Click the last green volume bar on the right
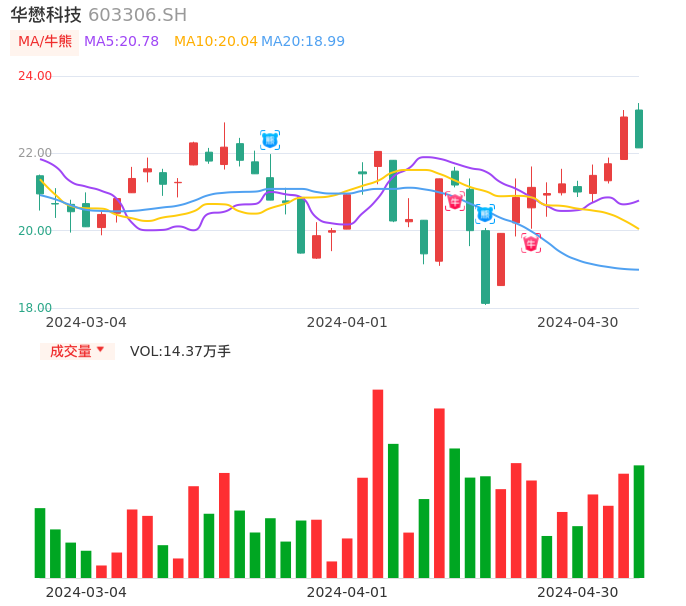 tap(639, 522)
